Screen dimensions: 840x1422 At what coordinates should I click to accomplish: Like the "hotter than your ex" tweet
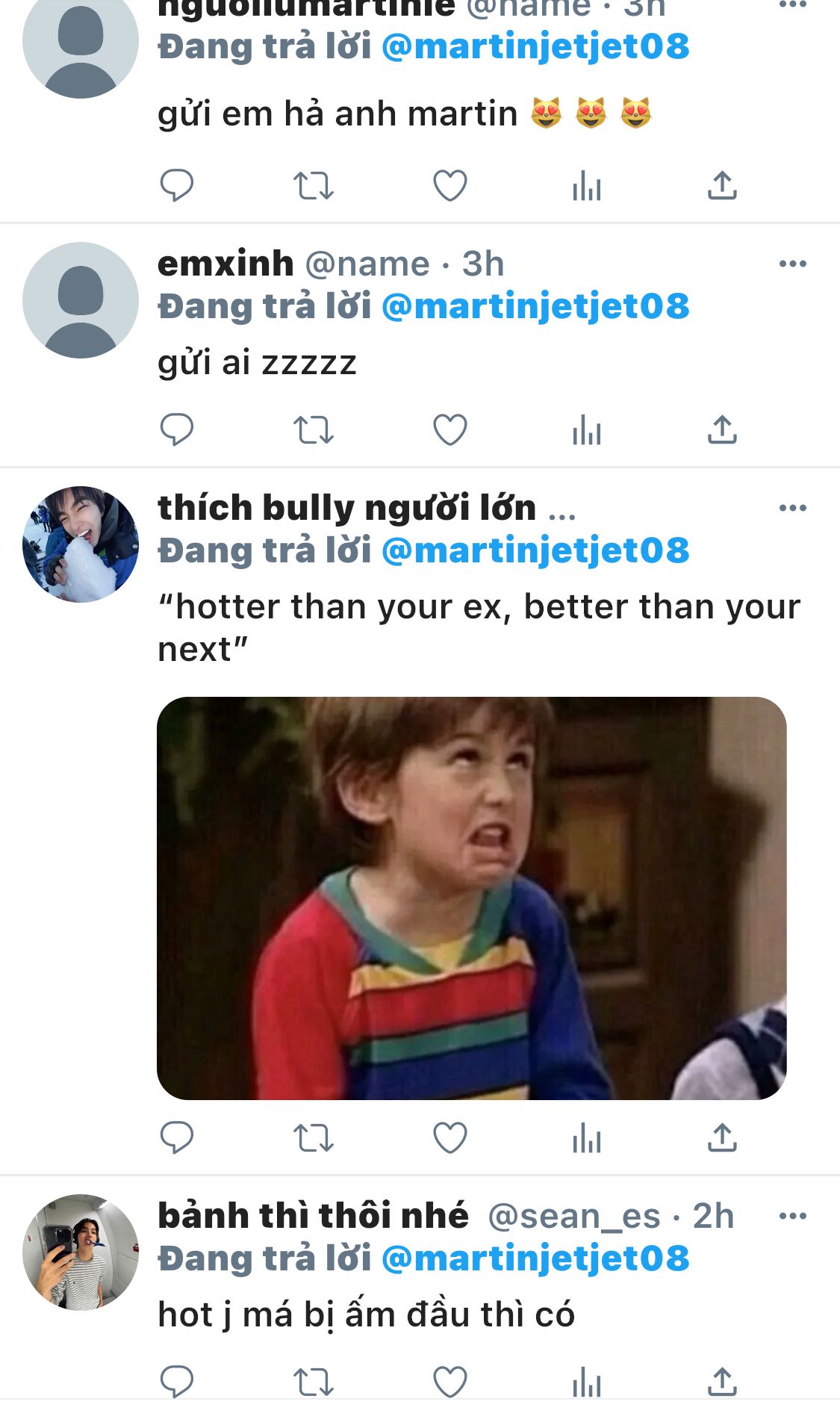[450, 1138]
